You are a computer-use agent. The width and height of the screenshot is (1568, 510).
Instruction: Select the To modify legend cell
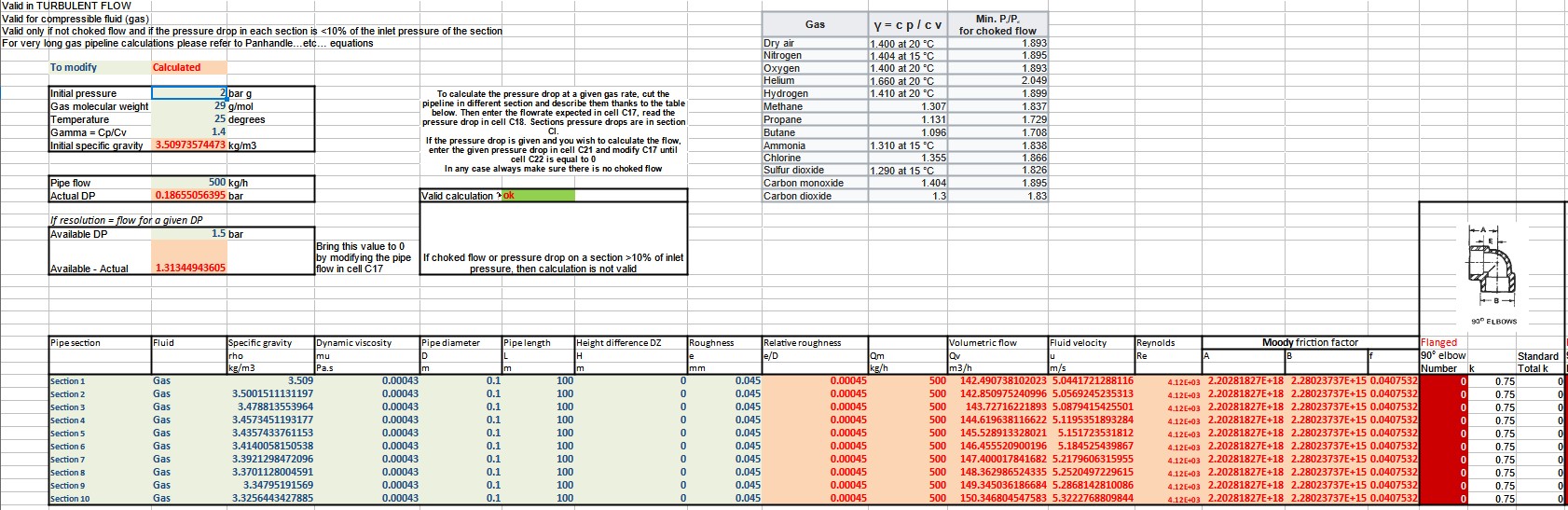pos(100,67)
